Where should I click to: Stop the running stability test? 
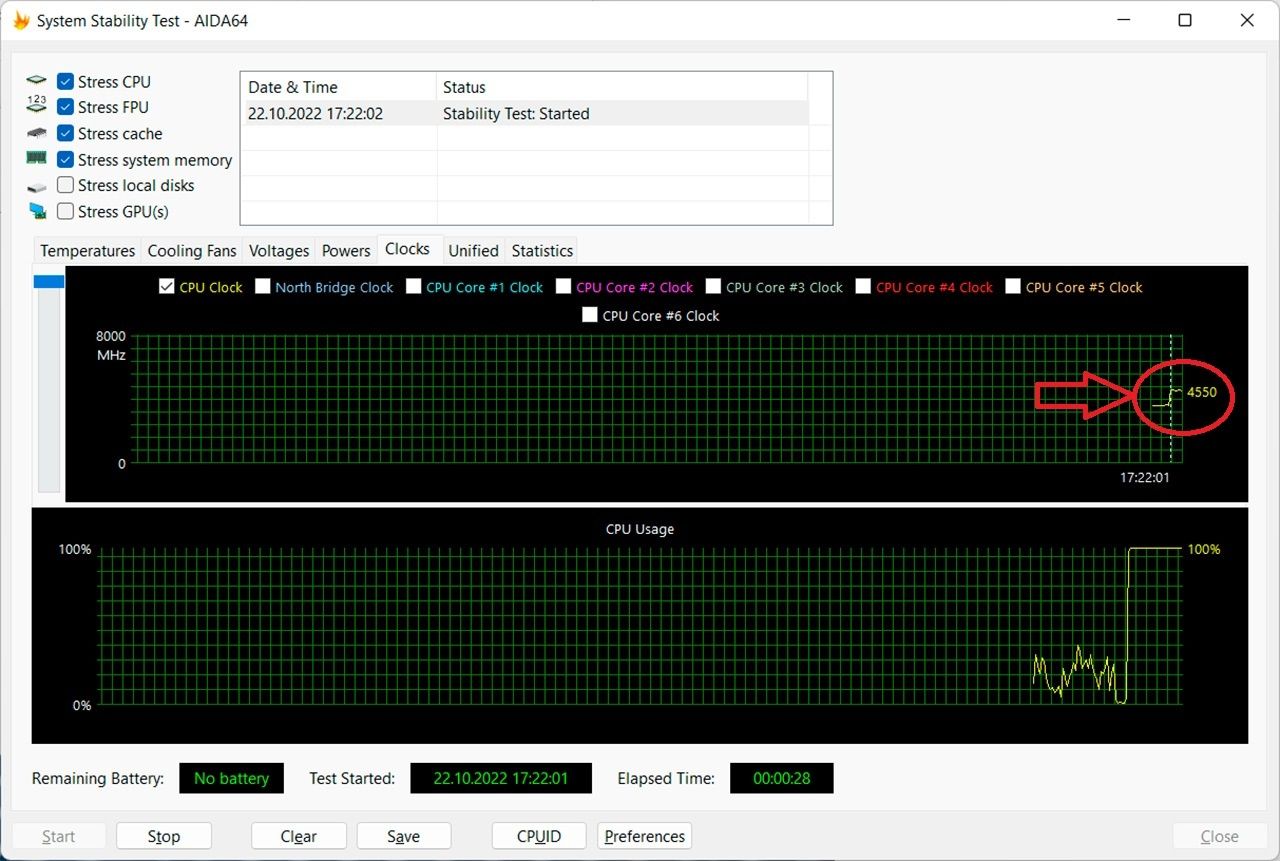click(x=164, y=836)
